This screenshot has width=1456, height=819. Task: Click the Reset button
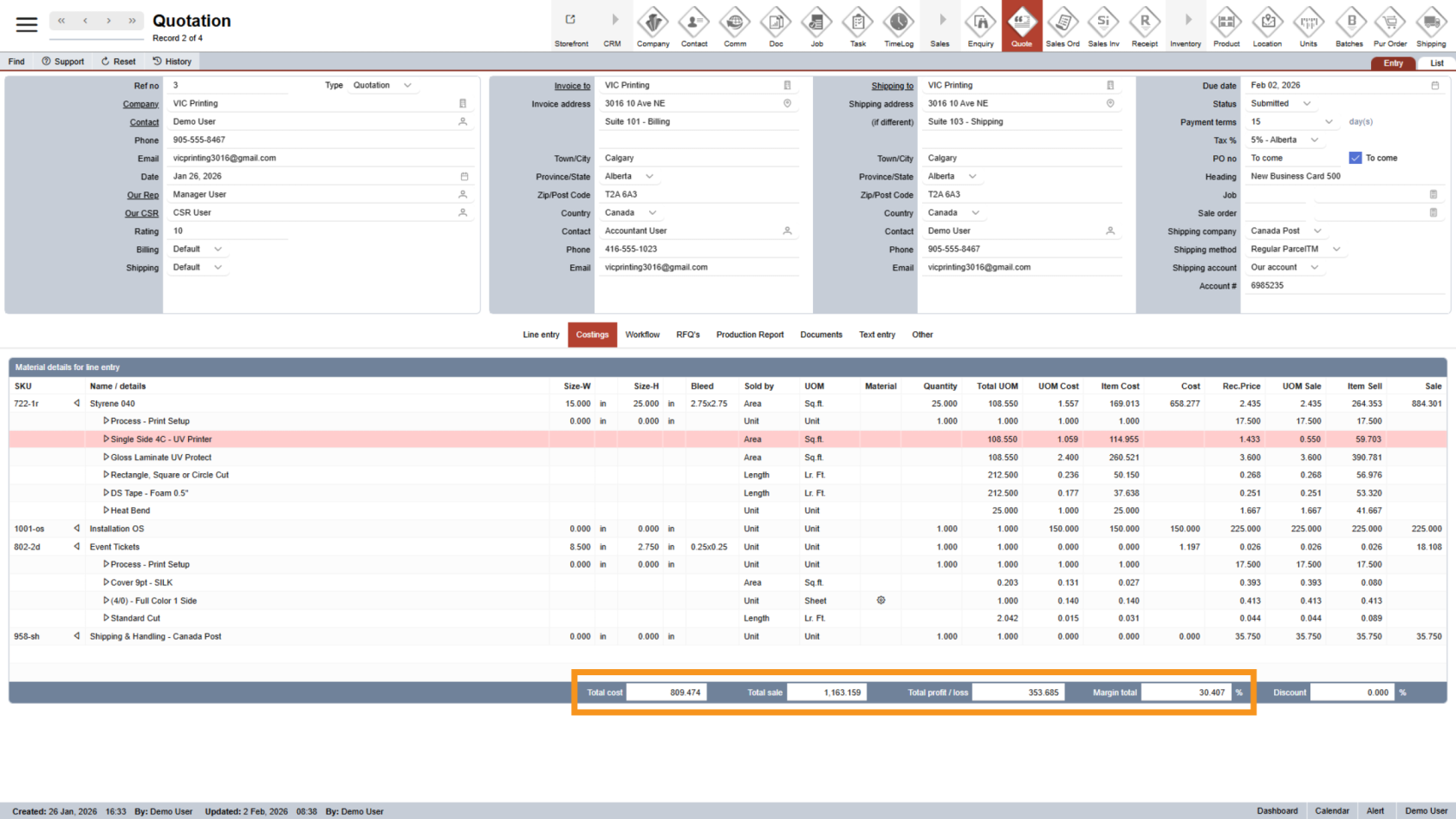[x=119, y=62]
